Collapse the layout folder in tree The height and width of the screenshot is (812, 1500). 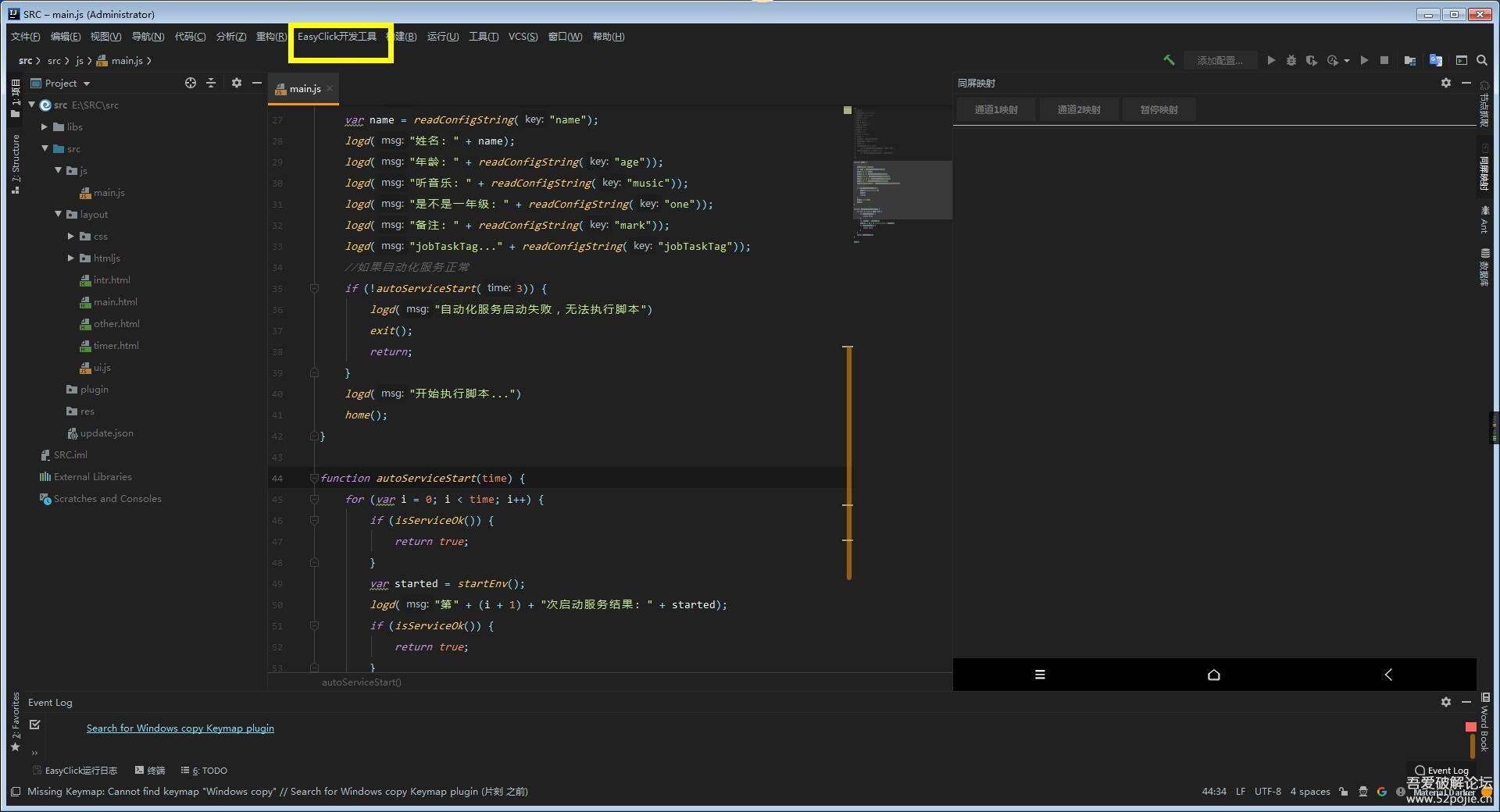(x=58, y=214)
